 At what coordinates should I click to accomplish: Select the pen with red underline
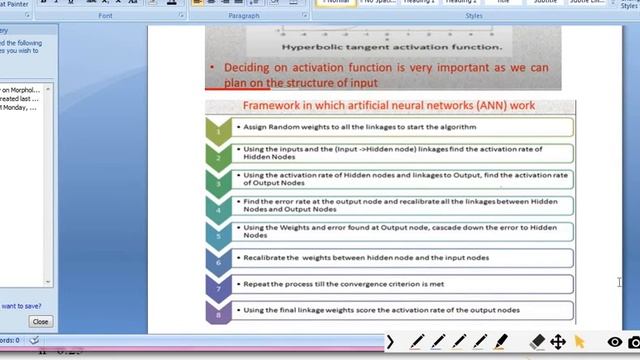[417, 342]
